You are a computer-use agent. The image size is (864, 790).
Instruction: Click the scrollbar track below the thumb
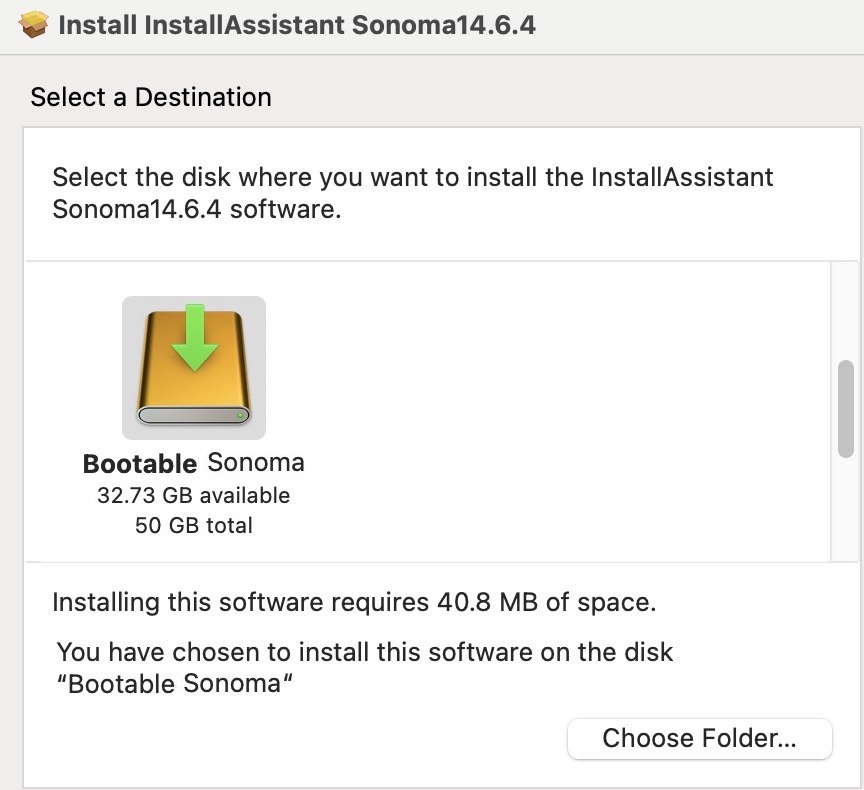pyautogui.click(x=846, y=510)
